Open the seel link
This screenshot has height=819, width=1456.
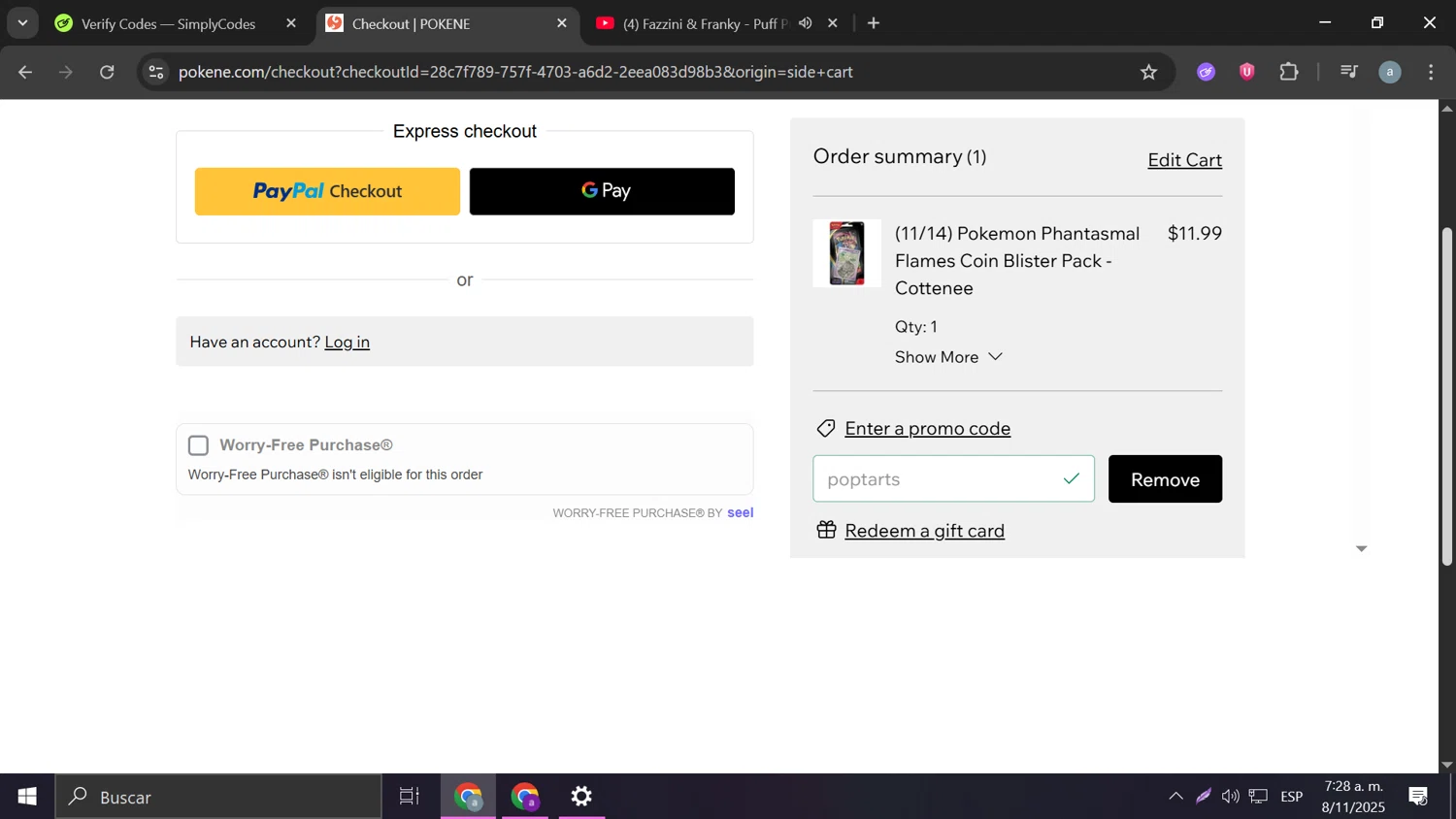point(740,512)
